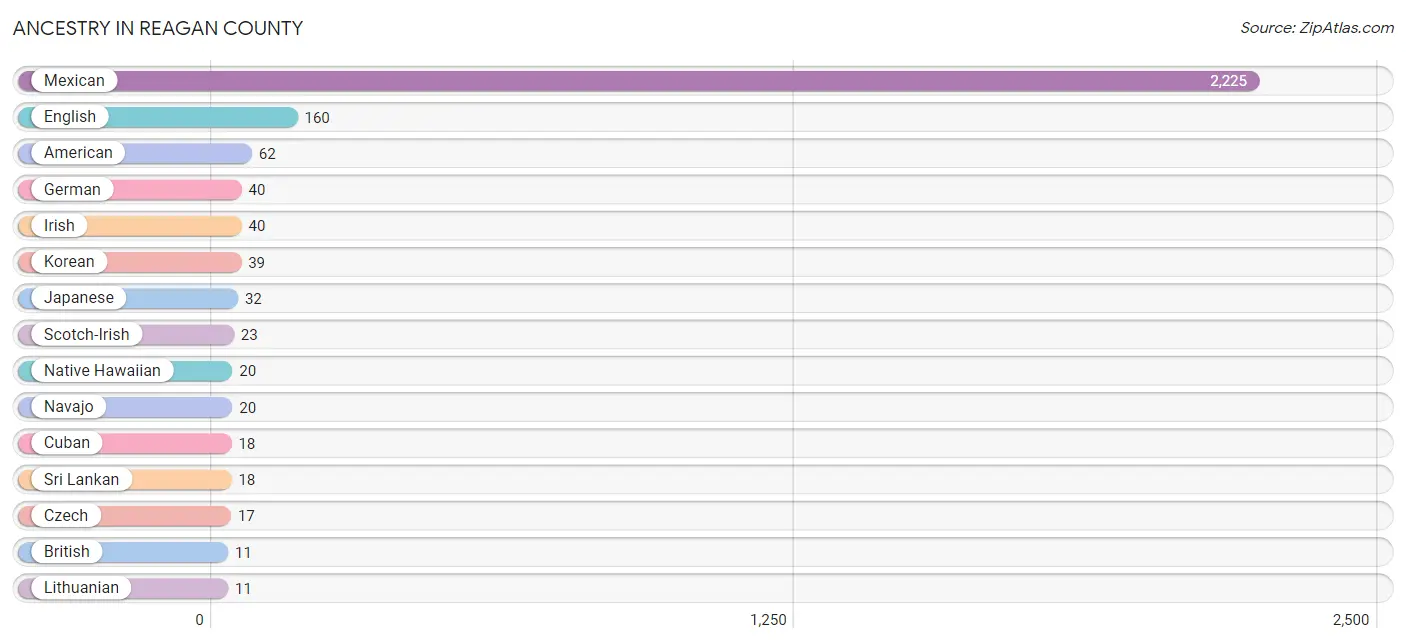This screenshot has height=644, width=1406.
Task: Click the Native Hawaiian bar label
Action: 102,370
